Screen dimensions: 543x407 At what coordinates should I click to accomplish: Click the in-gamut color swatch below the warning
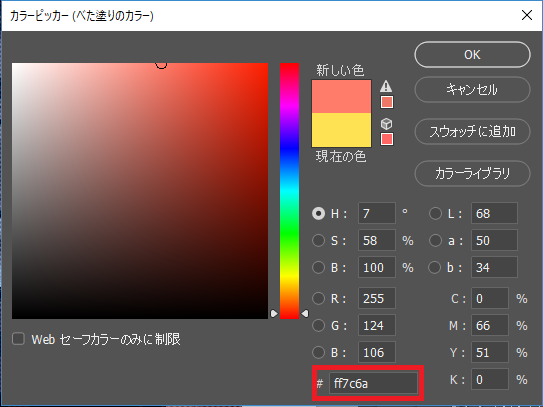pos(387,102)
